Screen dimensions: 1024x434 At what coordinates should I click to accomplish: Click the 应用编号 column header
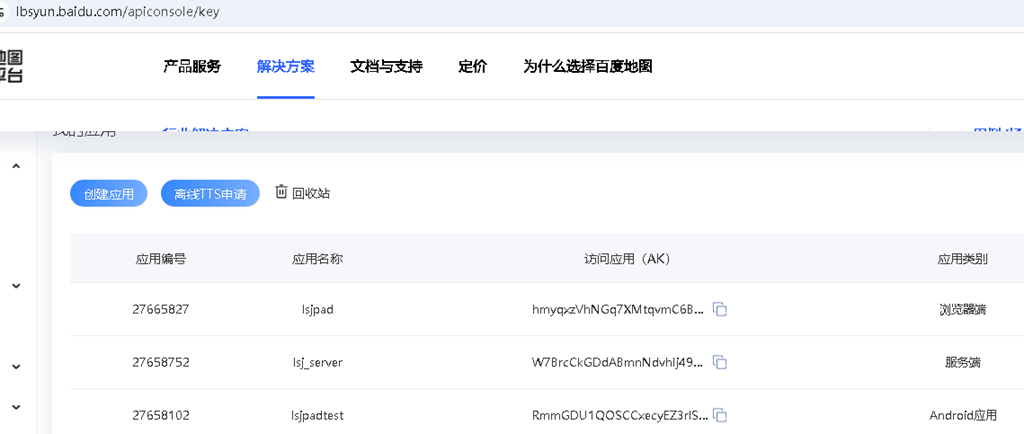click(161, 259)
